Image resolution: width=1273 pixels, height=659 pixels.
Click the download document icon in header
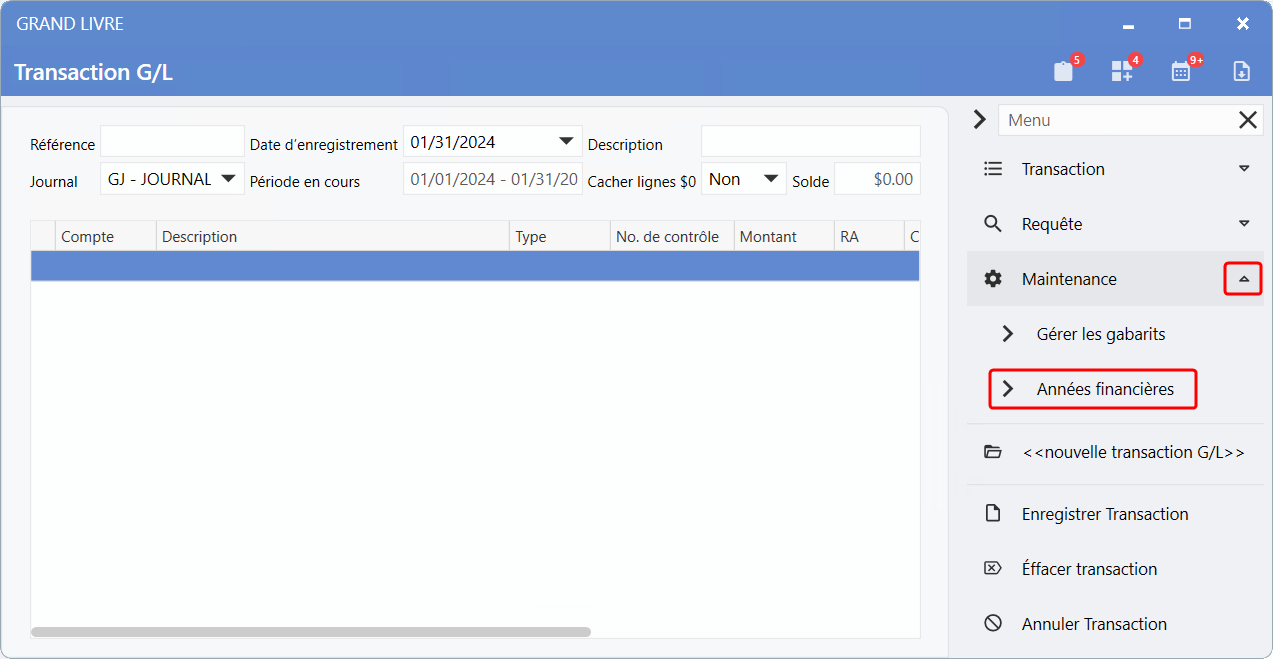[x=1241, y=71]
